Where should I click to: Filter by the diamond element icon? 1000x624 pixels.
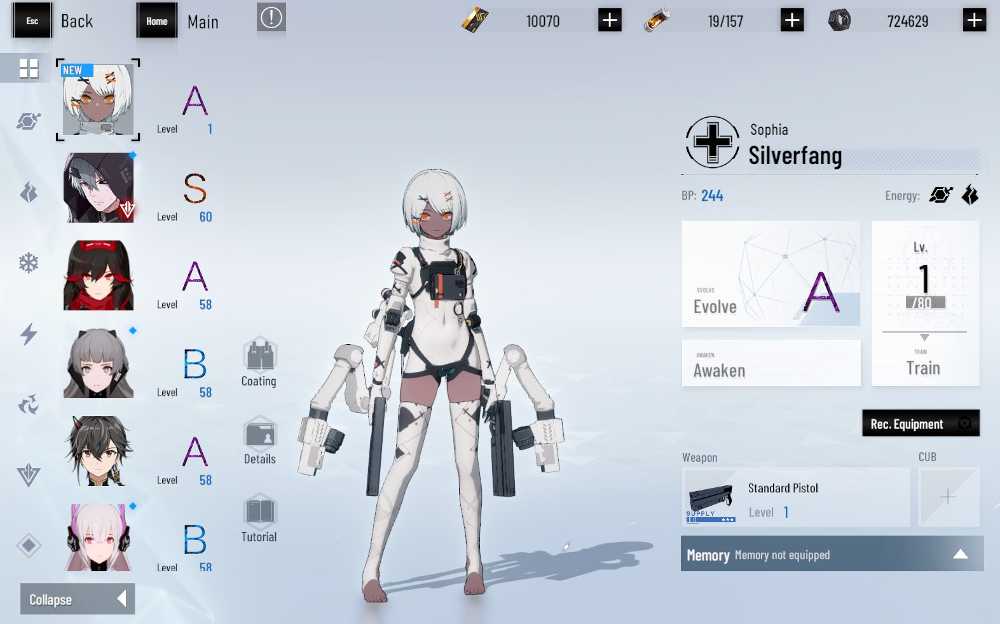(29, 546)
